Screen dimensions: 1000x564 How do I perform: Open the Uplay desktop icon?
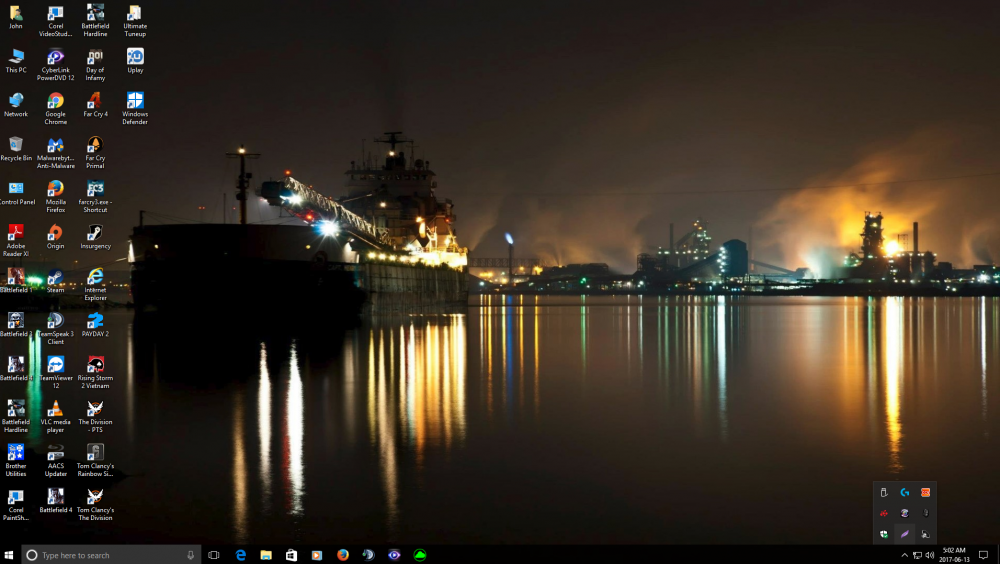point(135,57)
